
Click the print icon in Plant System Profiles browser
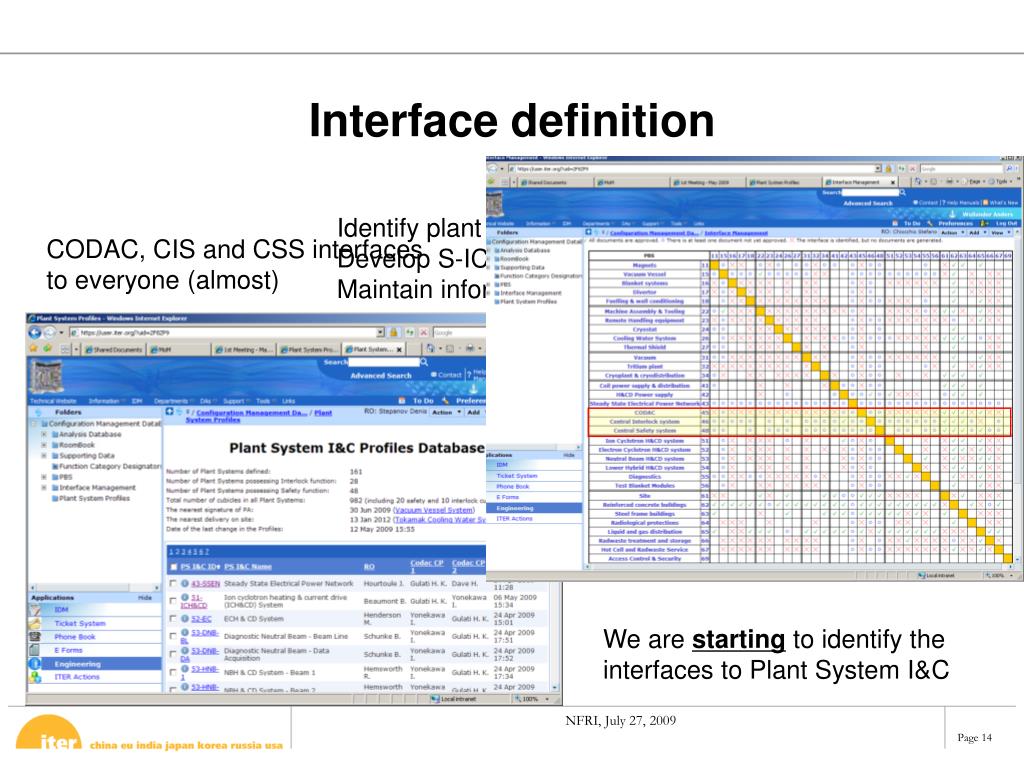coord(470,349)
